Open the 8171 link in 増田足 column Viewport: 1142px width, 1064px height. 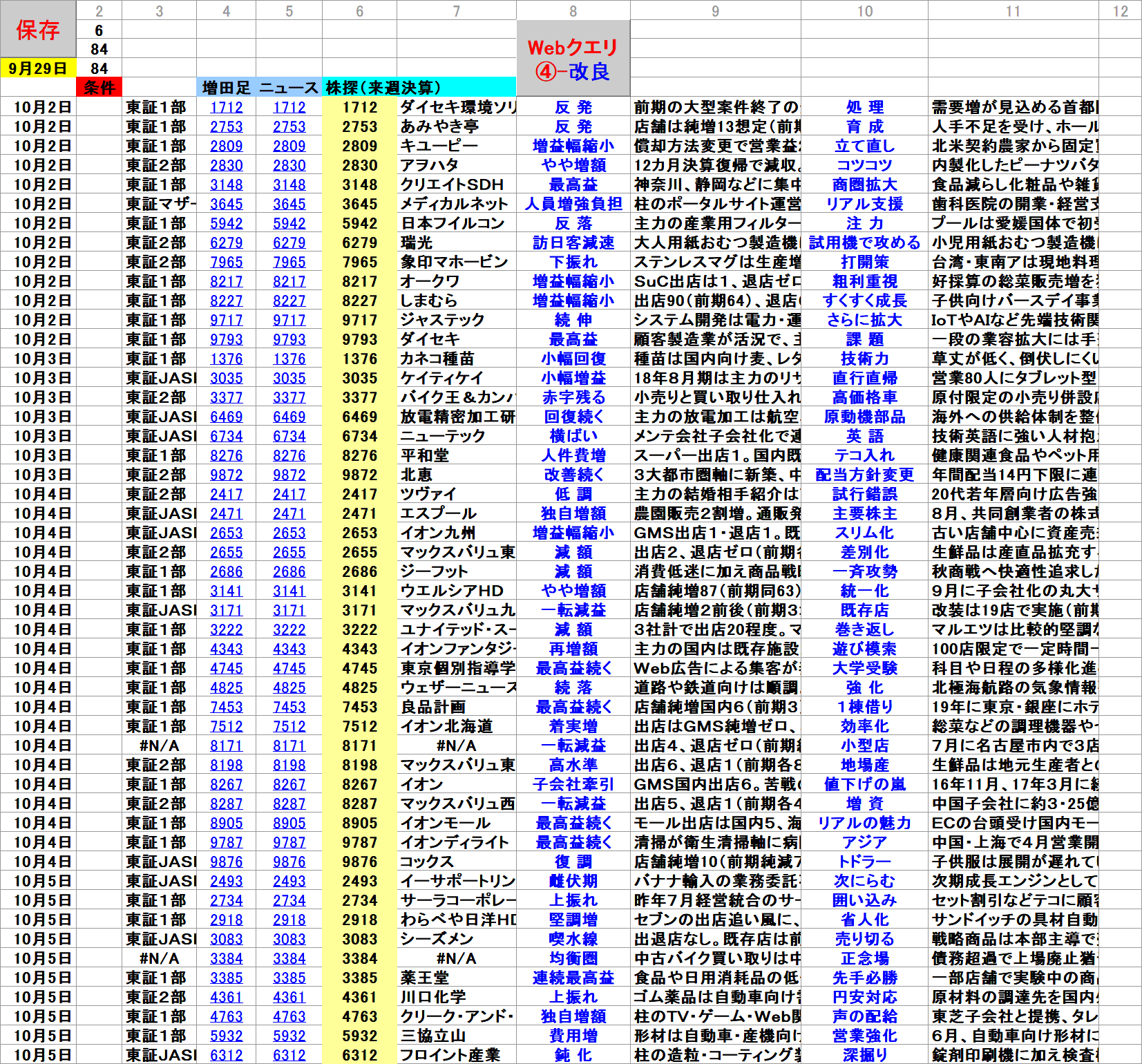point(226,745)
